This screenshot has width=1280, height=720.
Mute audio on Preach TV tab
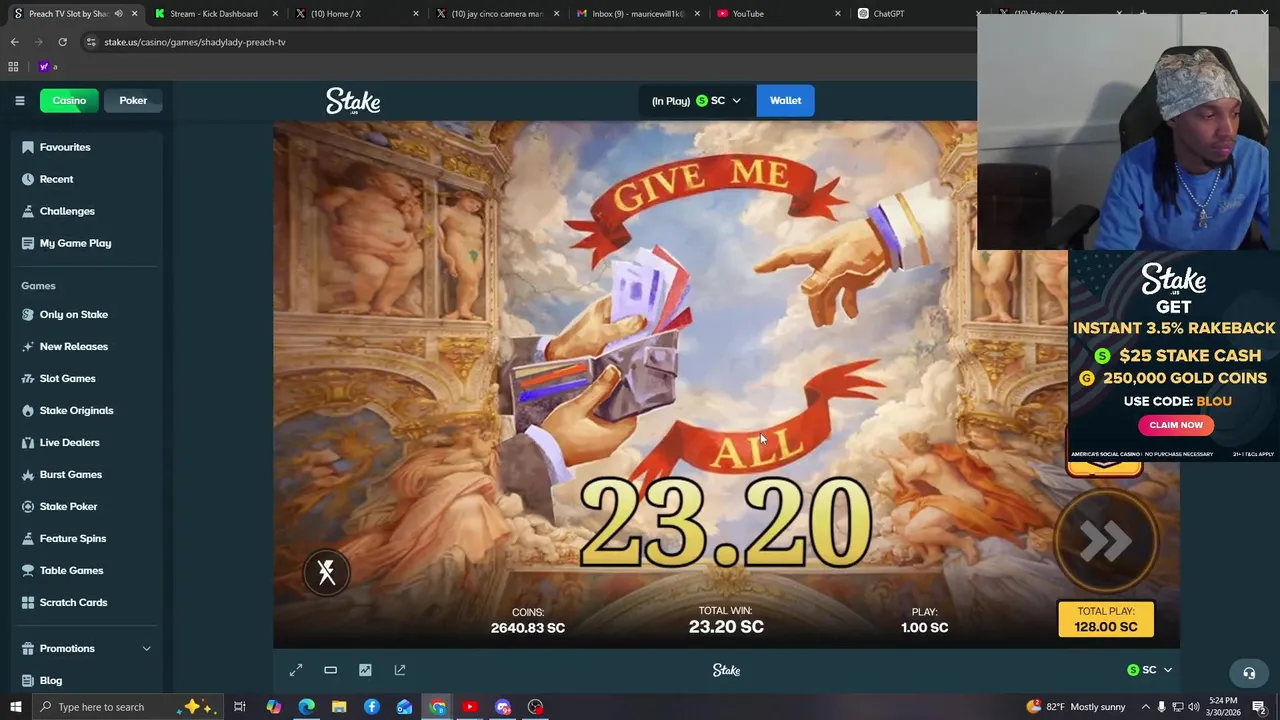(x=118, y=14)
